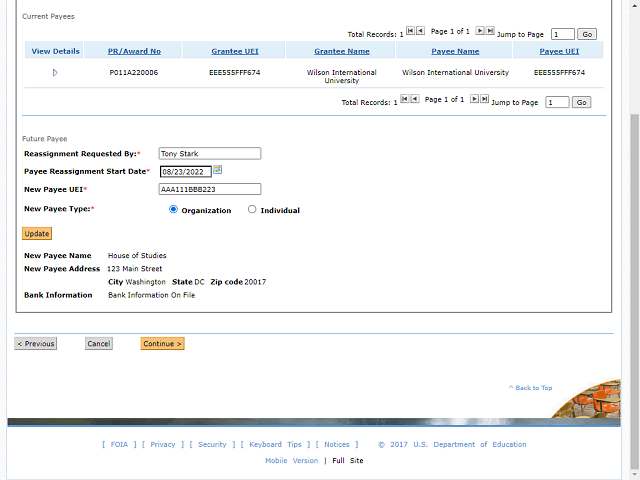Click House of Studies payee name text
This screenshot has width=640, height=480.
point(137,256)
